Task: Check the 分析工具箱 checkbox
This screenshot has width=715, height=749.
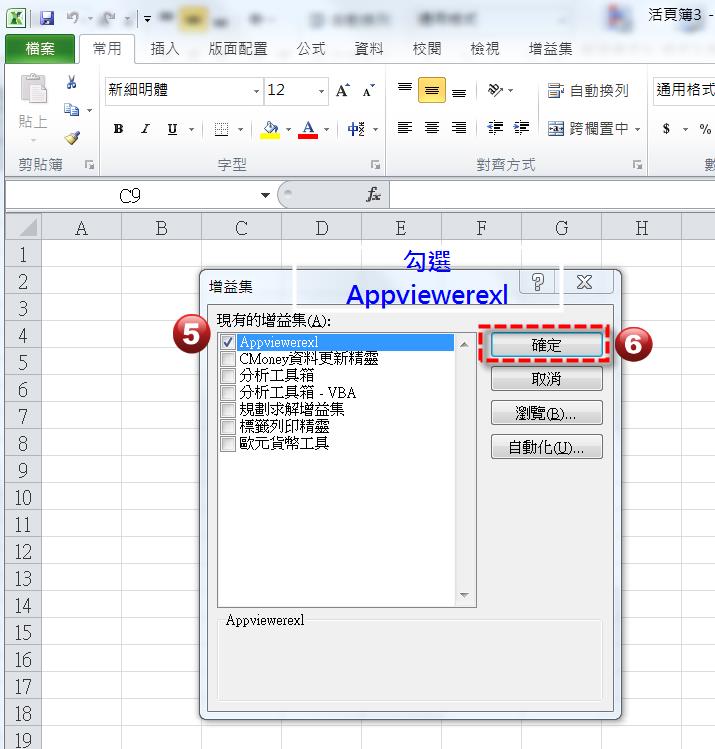Action: (228, 375)
